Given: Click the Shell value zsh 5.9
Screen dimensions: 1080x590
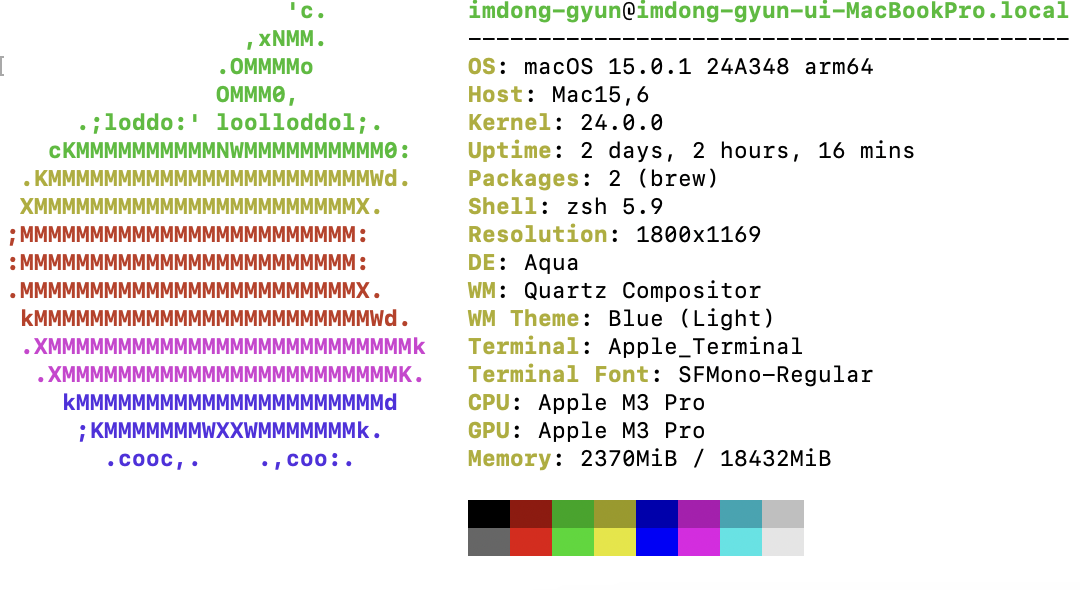Looking at the screenshot, I should [x=614, y=207].
